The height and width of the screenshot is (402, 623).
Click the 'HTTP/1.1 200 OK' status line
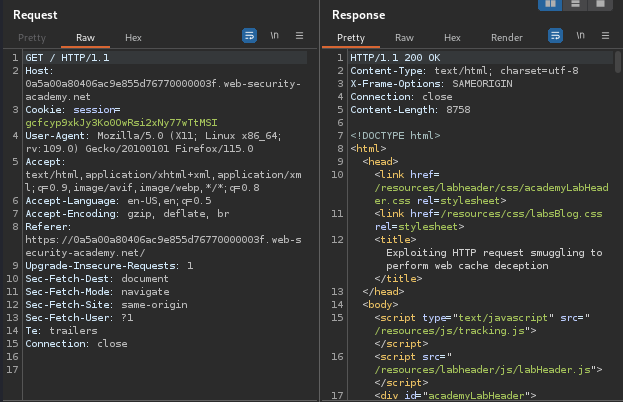pyautogui.click(x=395, y=58)
